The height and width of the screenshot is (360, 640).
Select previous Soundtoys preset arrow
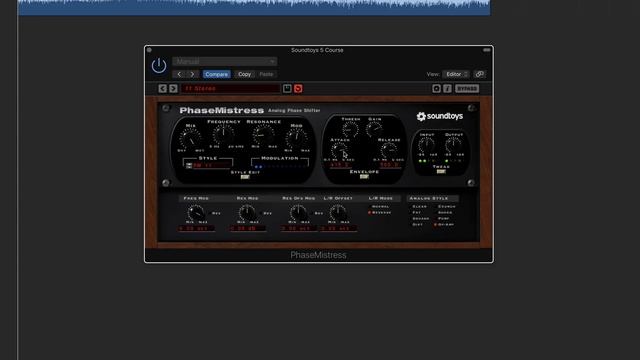[x=162, y=89]
